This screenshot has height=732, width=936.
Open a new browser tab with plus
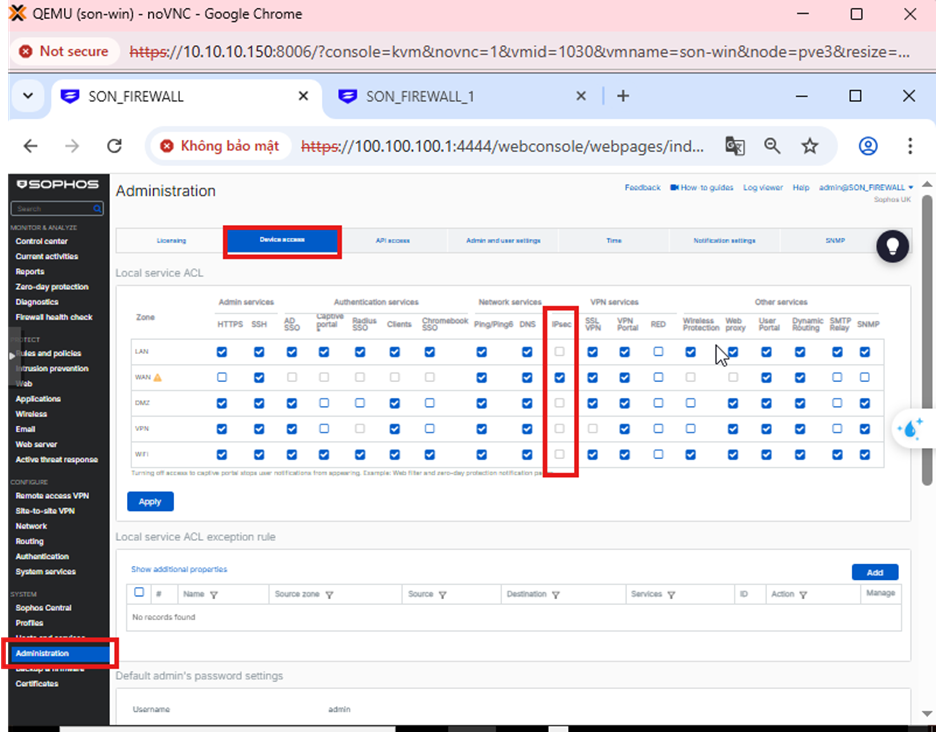click(x=623, y=96)
